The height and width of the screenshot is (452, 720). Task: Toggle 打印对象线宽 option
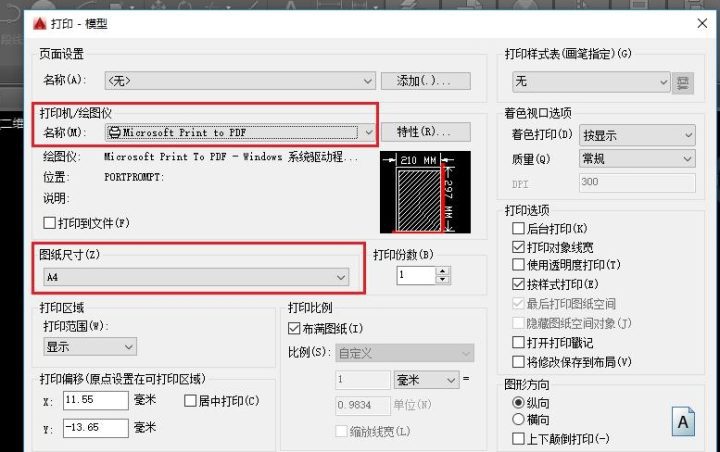click(x=518, y=247)
